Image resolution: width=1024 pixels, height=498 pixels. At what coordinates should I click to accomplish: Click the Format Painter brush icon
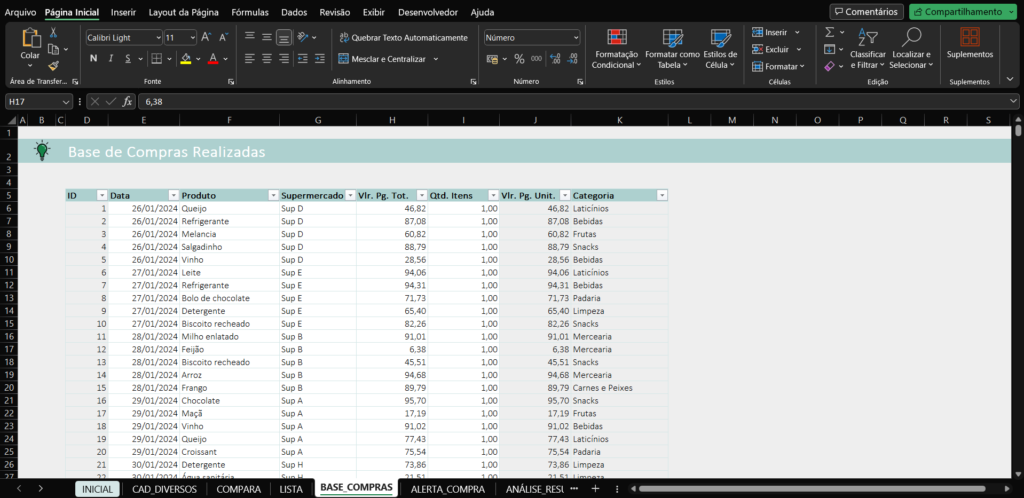[53, 66]
